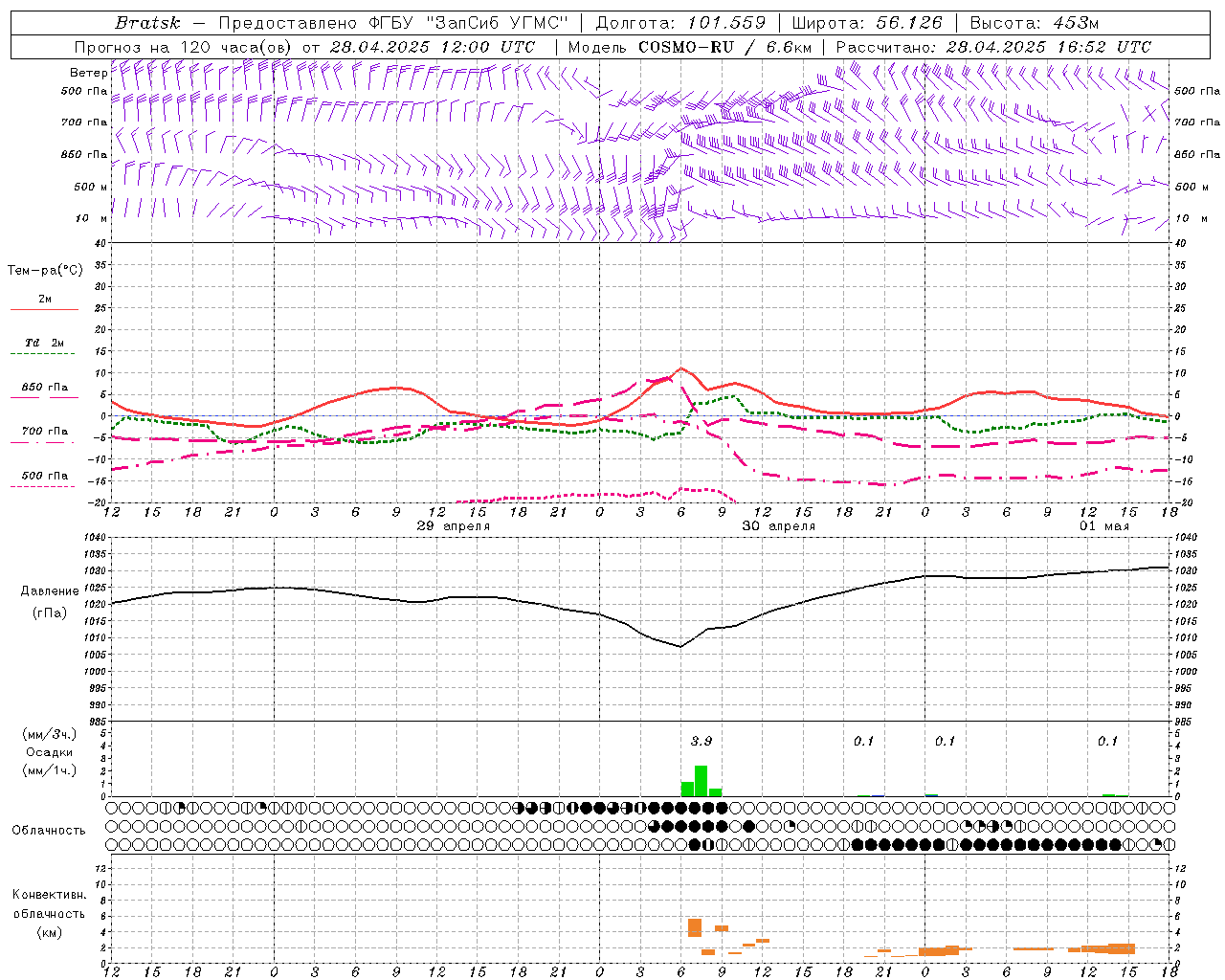Click the dashed line sample under 'Td 2м'
1225x980 pixels.
pyautogui.click(x=42, y=354)
